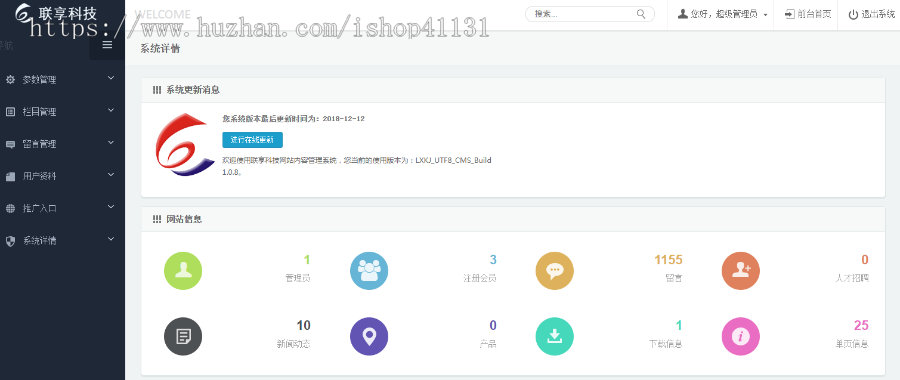Viewport: 900px width, 380px height.
Task: Click the 新闻动态 count 10
Action: click(x=304, y=325)
